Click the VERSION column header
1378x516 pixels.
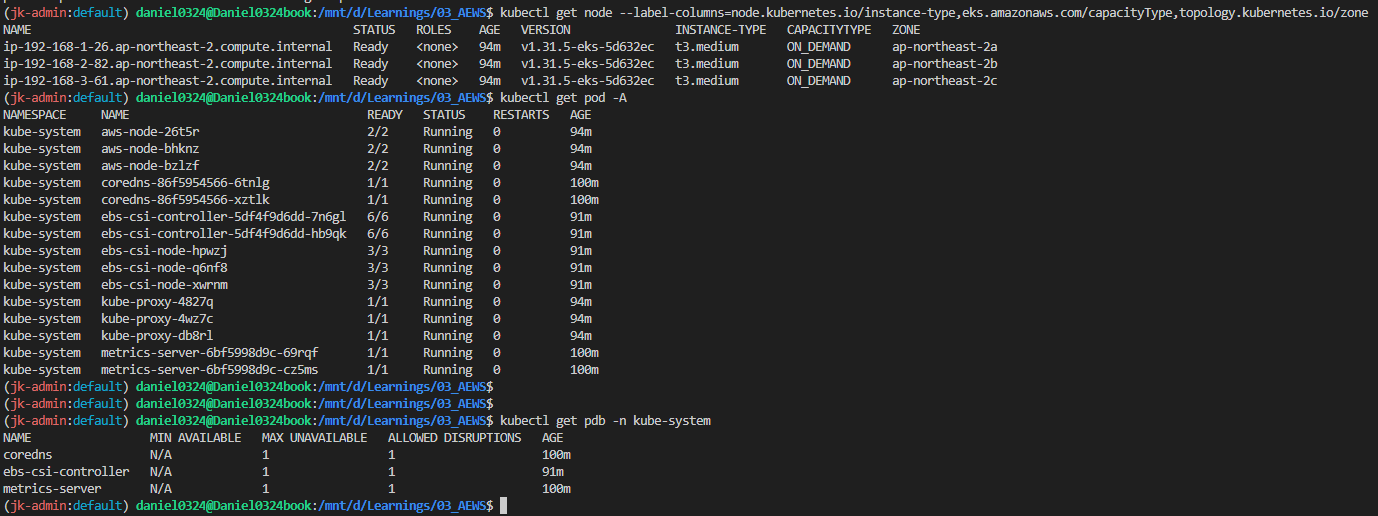[545, 30]
